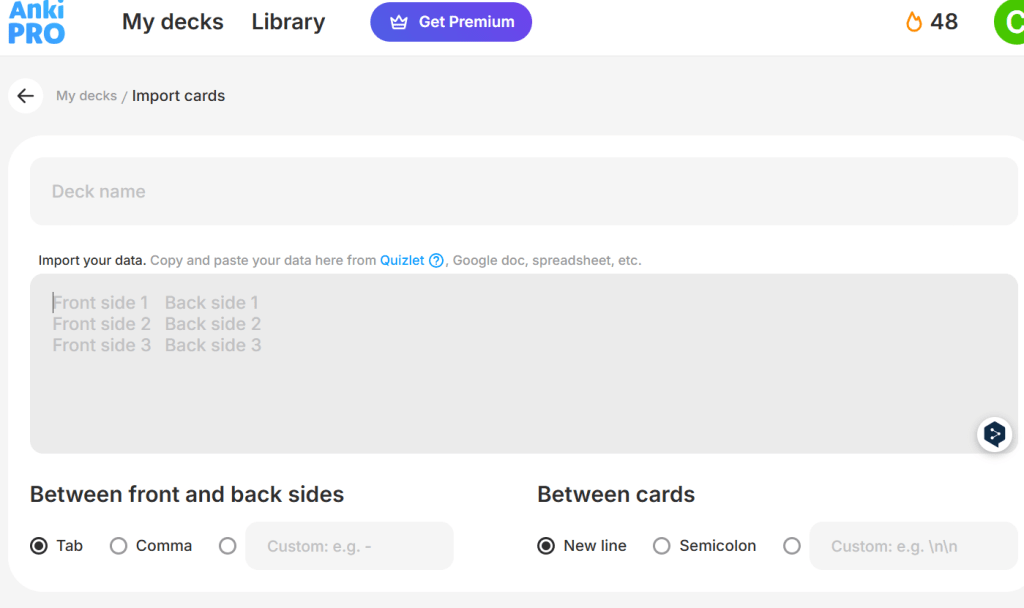The height and width of the screenshot is (608, 1024).
Task: Choose custom front-back separator radio button
Action: point(228,546)
